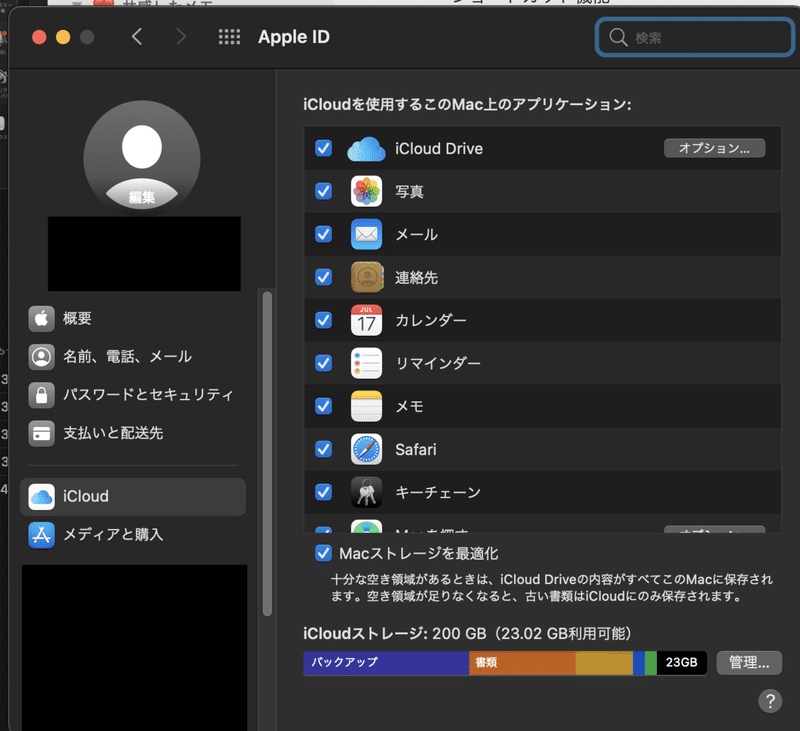Click the 写真 (Photos) flower icon
Image resolution: width=800 pixels, height=731 pixels.
coord(366,191)
